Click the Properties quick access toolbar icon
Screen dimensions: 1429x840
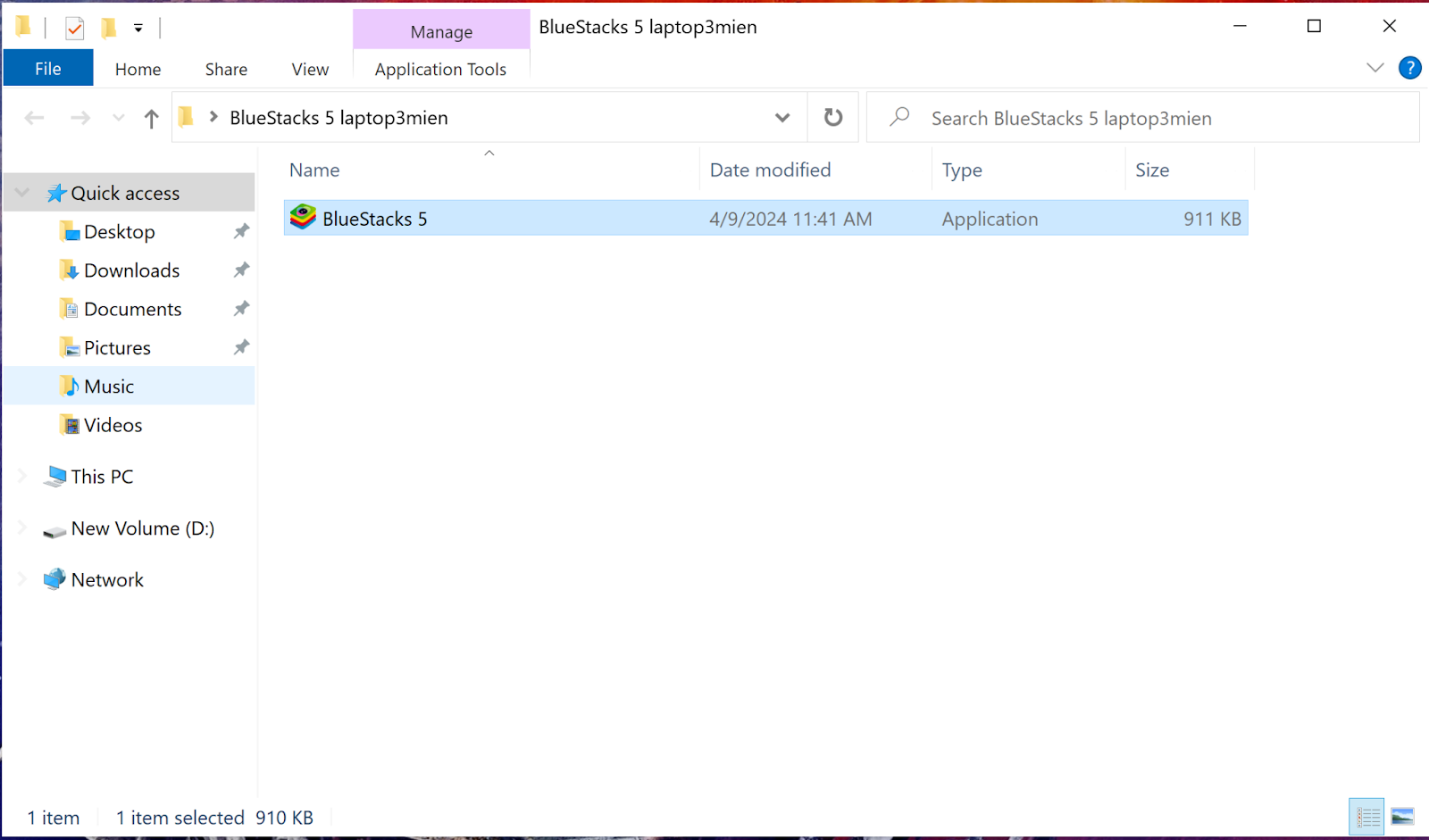coord(75,29)
